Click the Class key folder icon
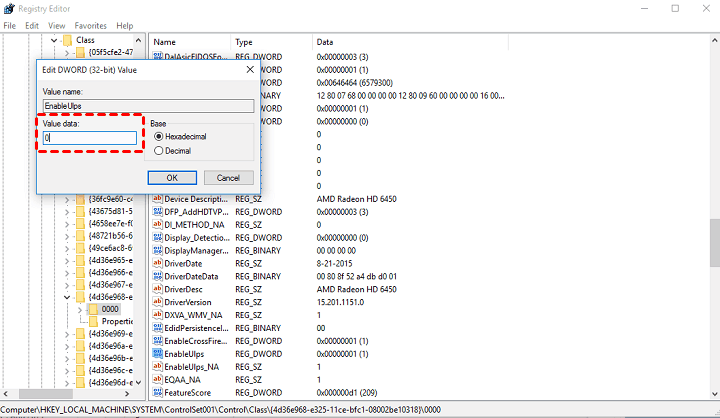The height and width of the screenshot is (418, 720). [x=68, y=40]
